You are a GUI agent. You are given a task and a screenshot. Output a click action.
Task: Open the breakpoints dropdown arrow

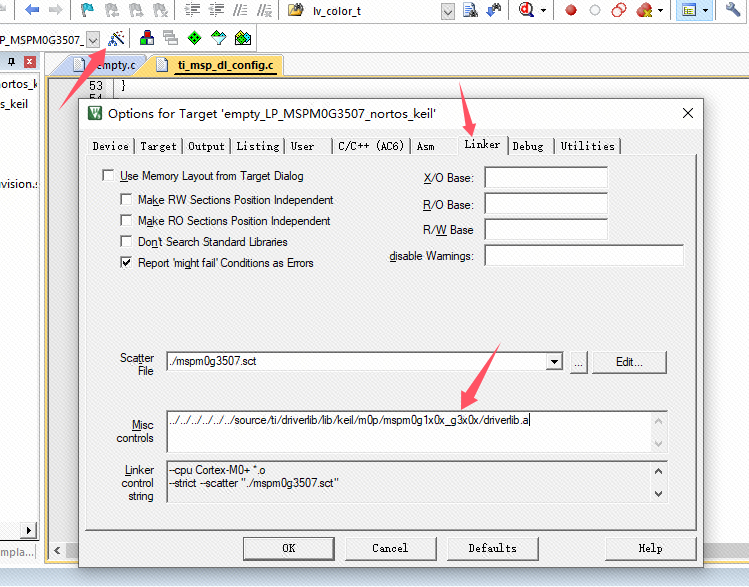(x=661, y=10)
